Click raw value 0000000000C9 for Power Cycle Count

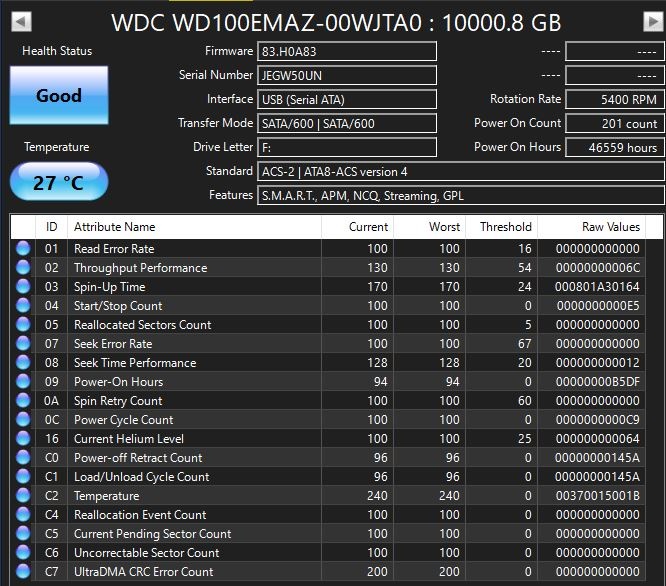point(598,420)
